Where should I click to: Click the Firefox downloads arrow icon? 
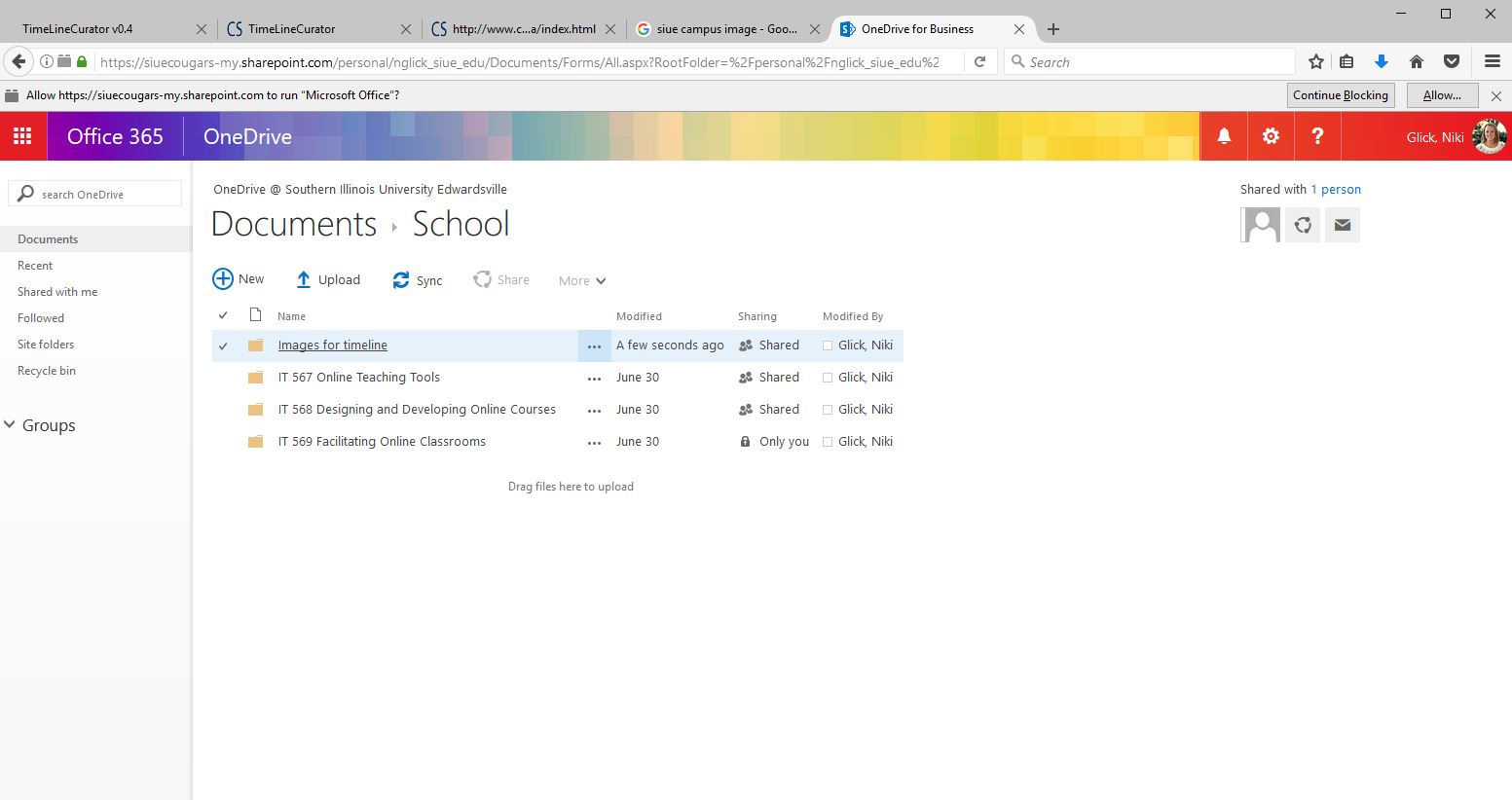1381,62
